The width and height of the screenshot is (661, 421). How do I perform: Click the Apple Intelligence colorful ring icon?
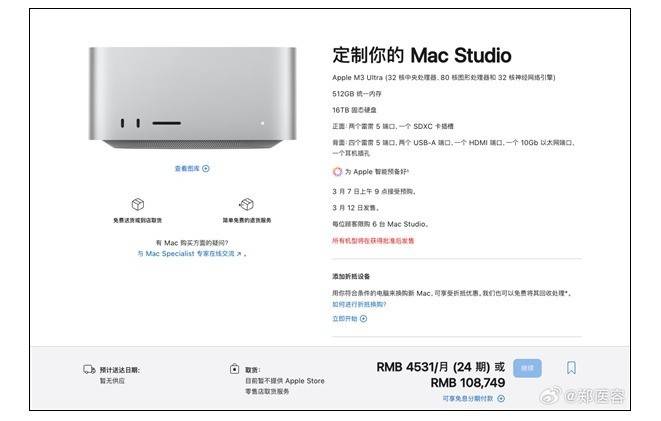point(337,172)
